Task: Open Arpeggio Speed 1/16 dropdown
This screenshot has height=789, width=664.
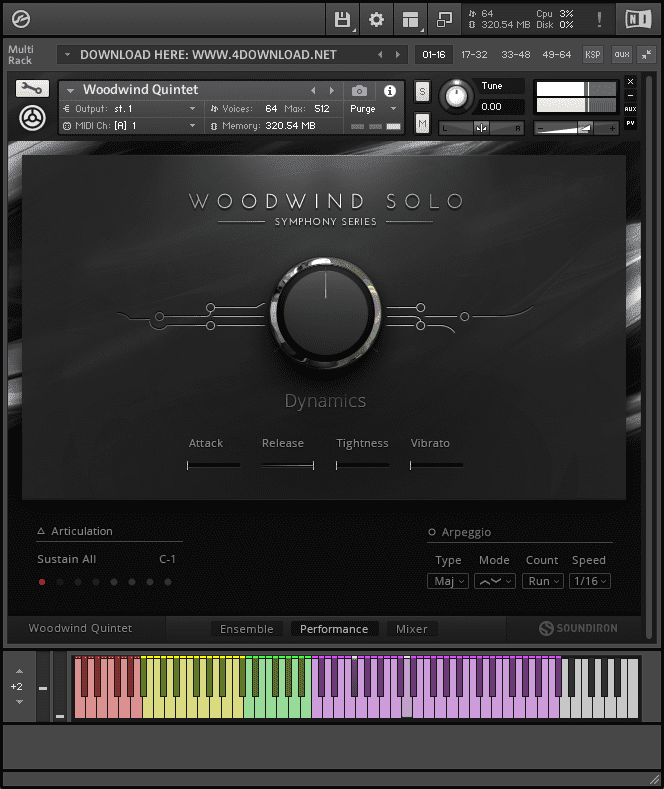Action: (x=590, y=581)
